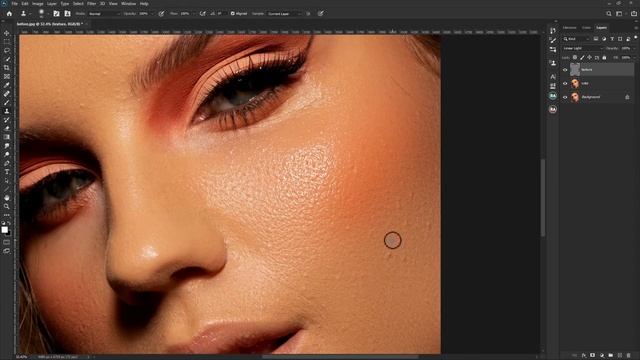
Task: Create a new layer button
Action: pyautogui.click(x=620, y=356)
